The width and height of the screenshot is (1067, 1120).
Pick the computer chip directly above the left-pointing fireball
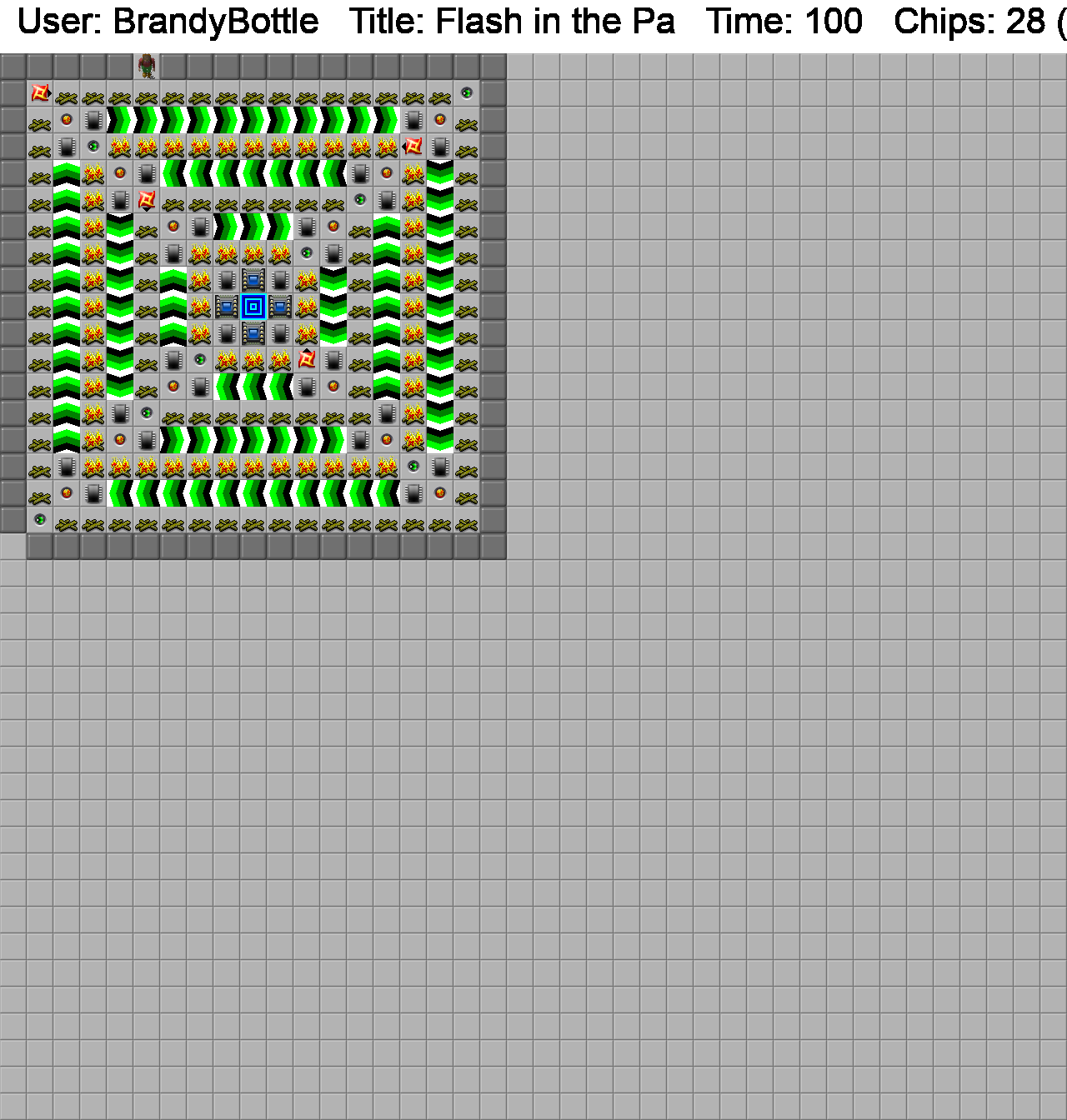(413, 120)
